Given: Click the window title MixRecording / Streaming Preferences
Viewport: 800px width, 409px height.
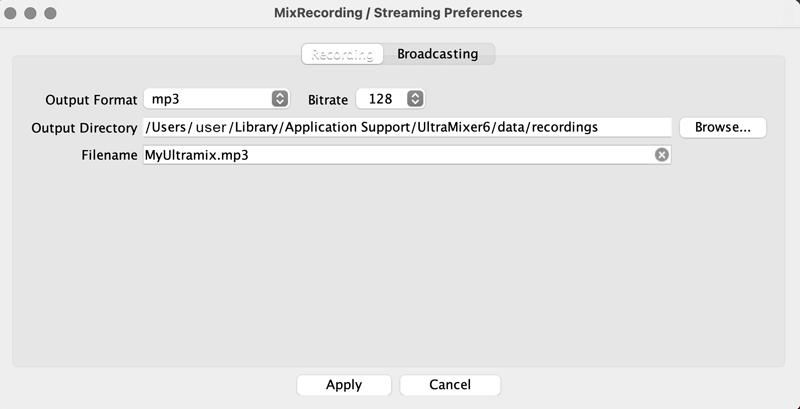Looking at the screenshot, I should click(398, 13).
